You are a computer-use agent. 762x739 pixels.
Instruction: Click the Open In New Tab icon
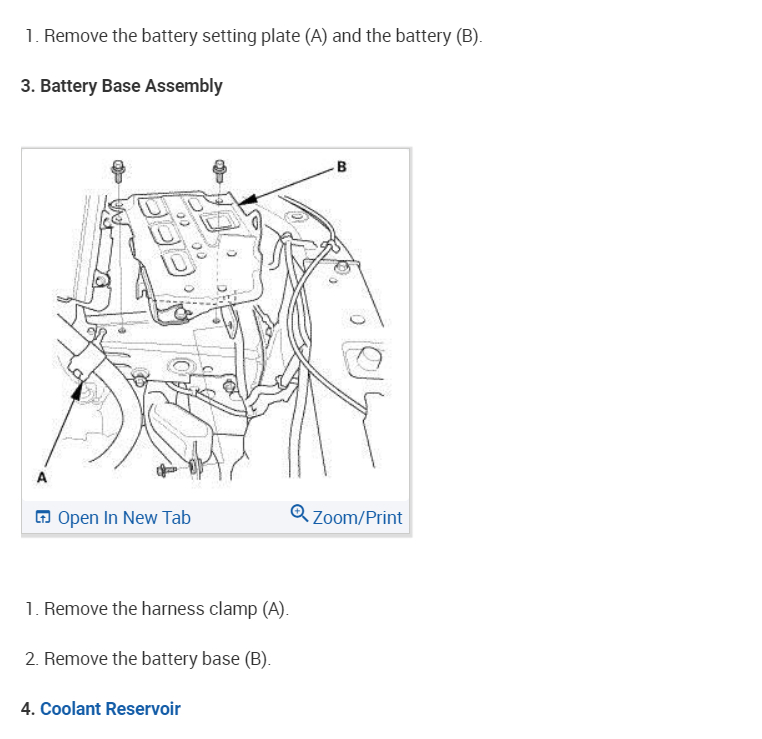point(43,518)
